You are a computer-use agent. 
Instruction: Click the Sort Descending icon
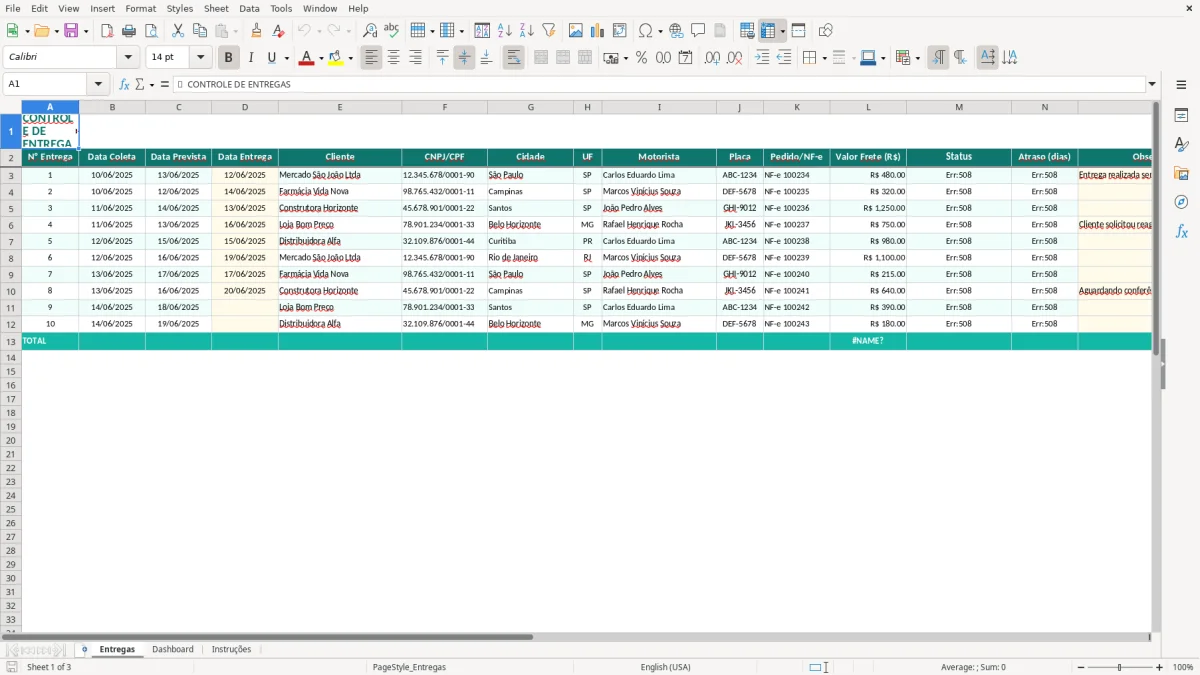pos(526,31)
